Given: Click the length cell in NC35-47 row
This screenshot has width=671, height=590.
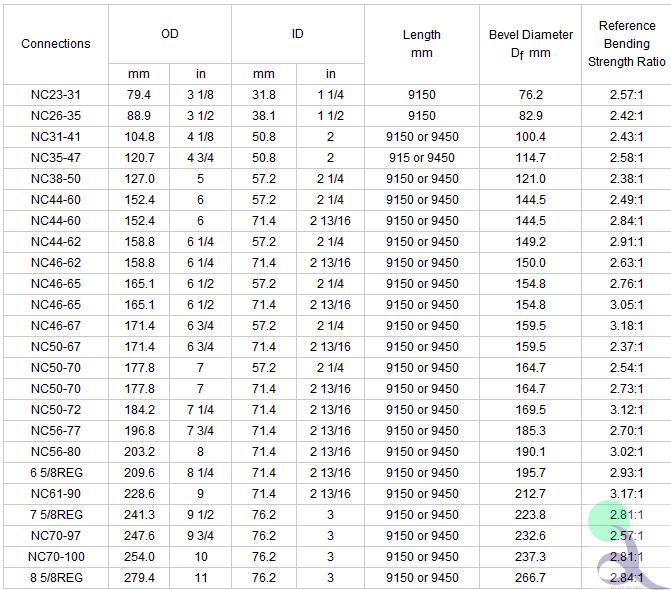Looking at the screenshot, I should click(422, 157).
